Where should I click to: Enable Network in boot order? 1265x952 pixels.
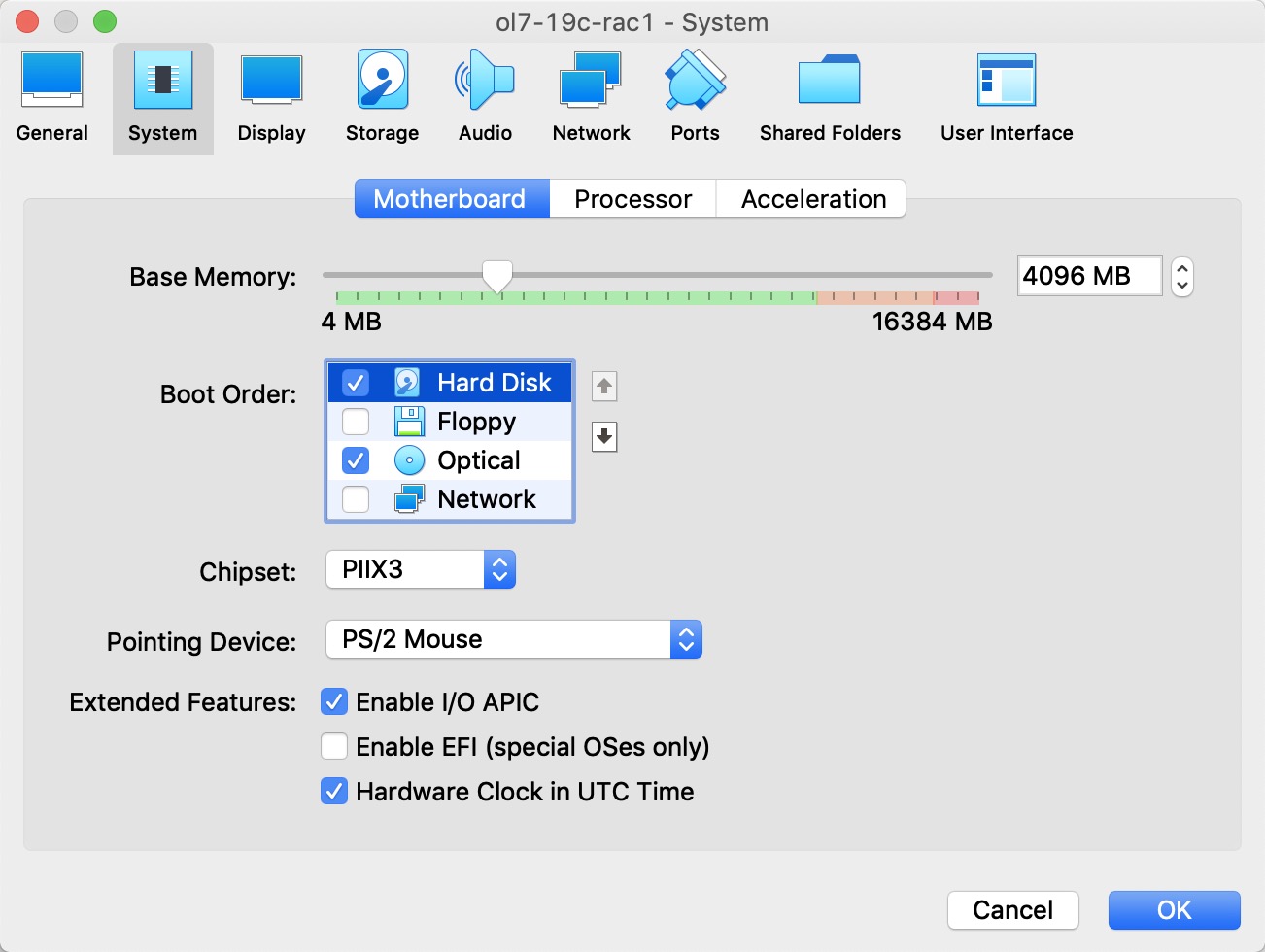pyautogui.click(x=356, y=499)
